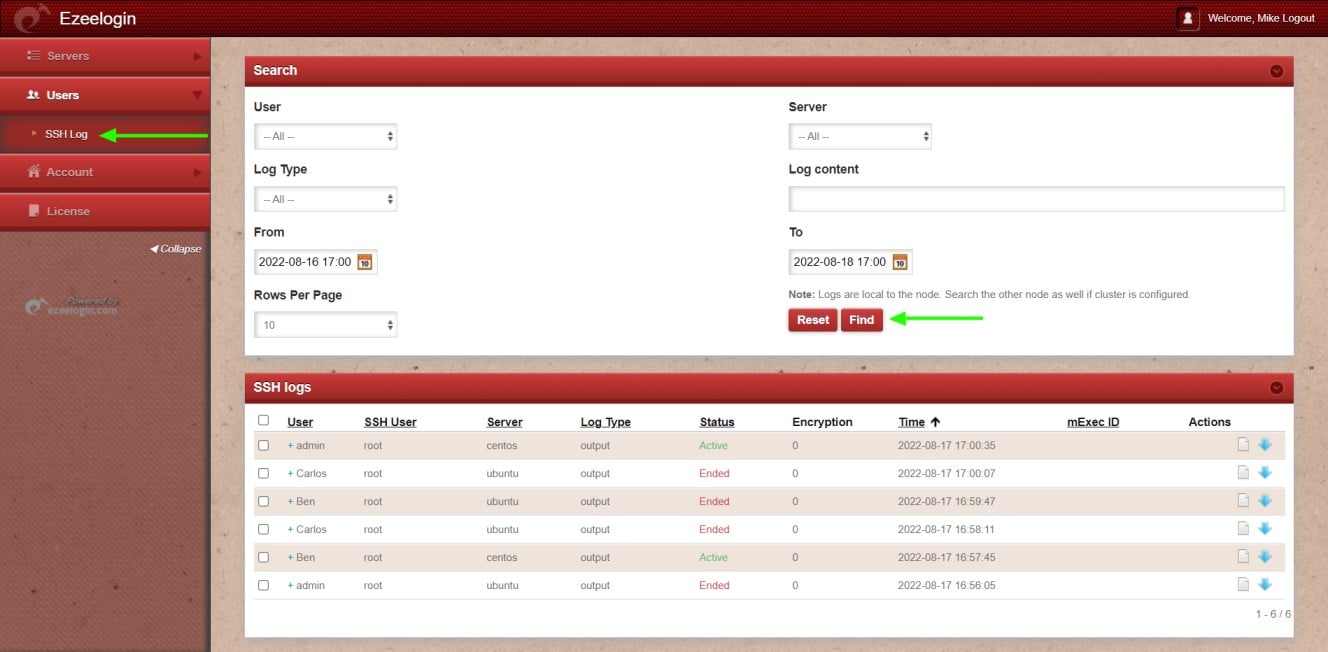Open the Rows Per Page dropdown
This screenshot has height=652, width=1328.
tap(326, 325)
